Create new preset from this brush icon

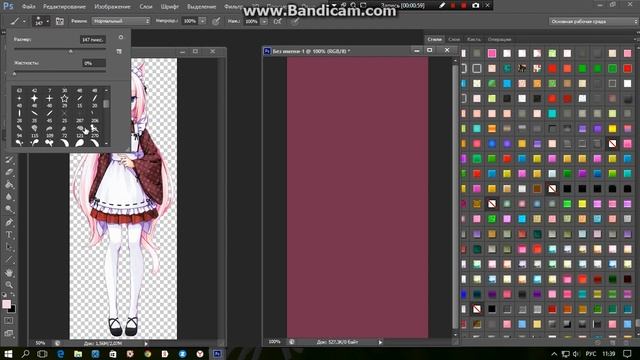pyautogui.click(x=119, y=51)
